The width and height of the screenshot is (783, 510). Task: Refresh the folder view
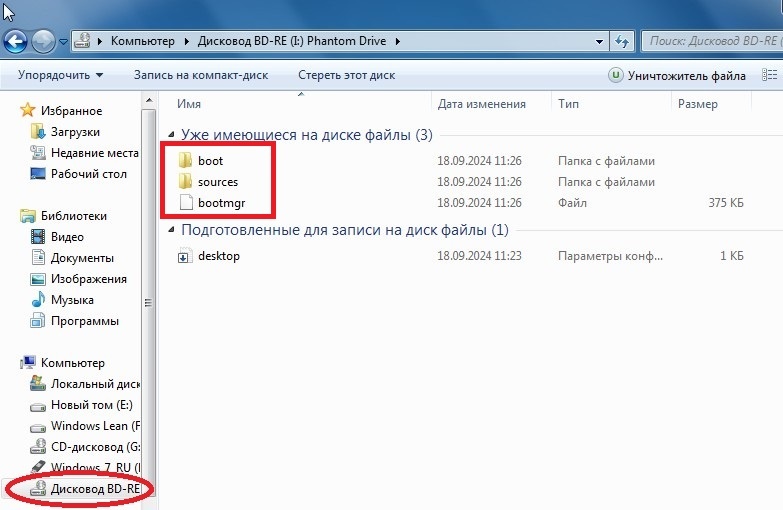(x=622, y=41)
